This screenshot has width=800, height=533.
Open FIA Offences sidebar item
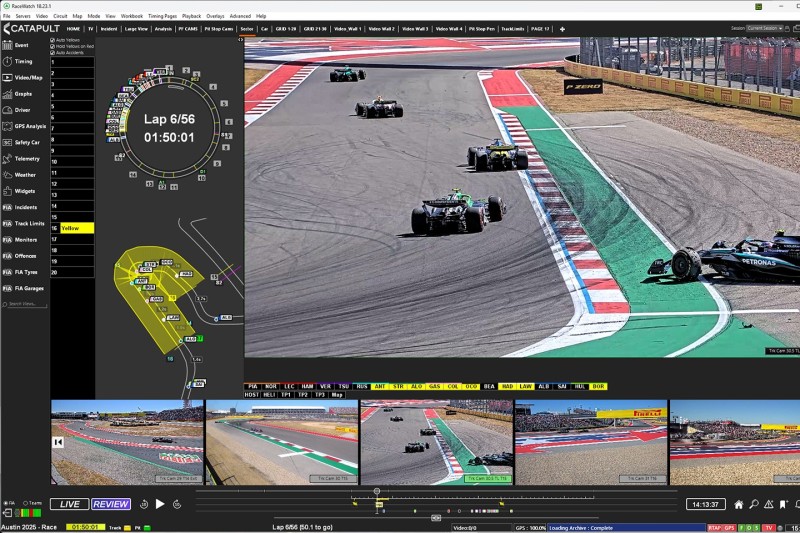(x=19, y=256)
